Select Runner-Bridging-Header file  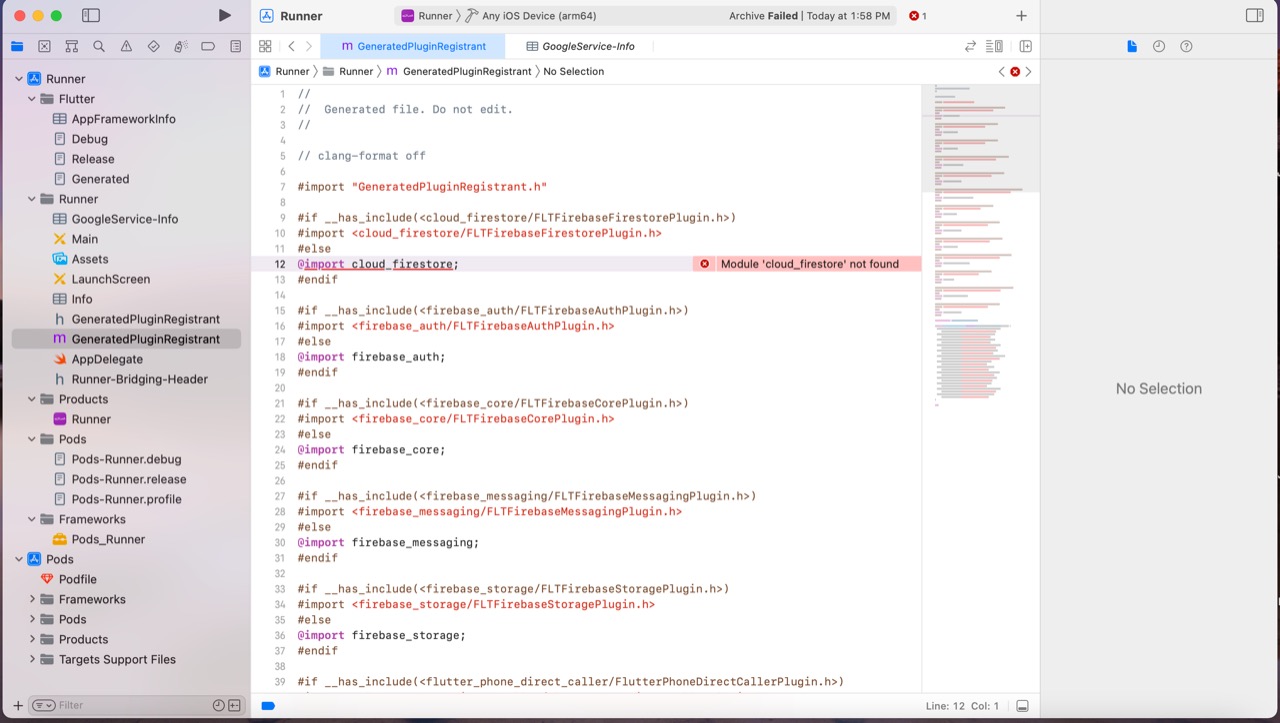tap(139, 379)
